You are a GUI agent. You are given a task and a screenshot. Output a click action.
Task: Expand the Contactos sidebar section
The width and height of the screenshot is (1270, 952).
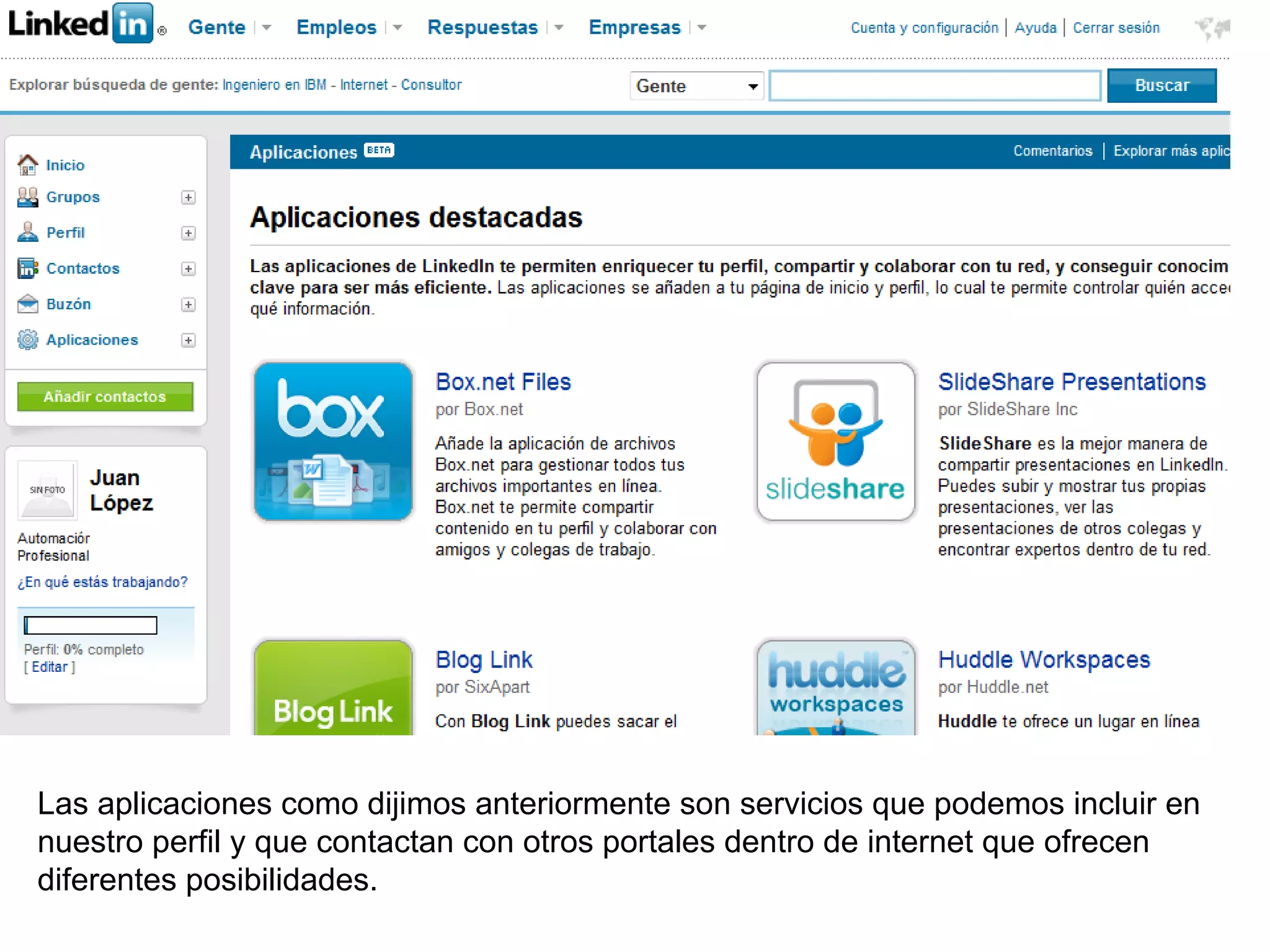coord(189,268)
